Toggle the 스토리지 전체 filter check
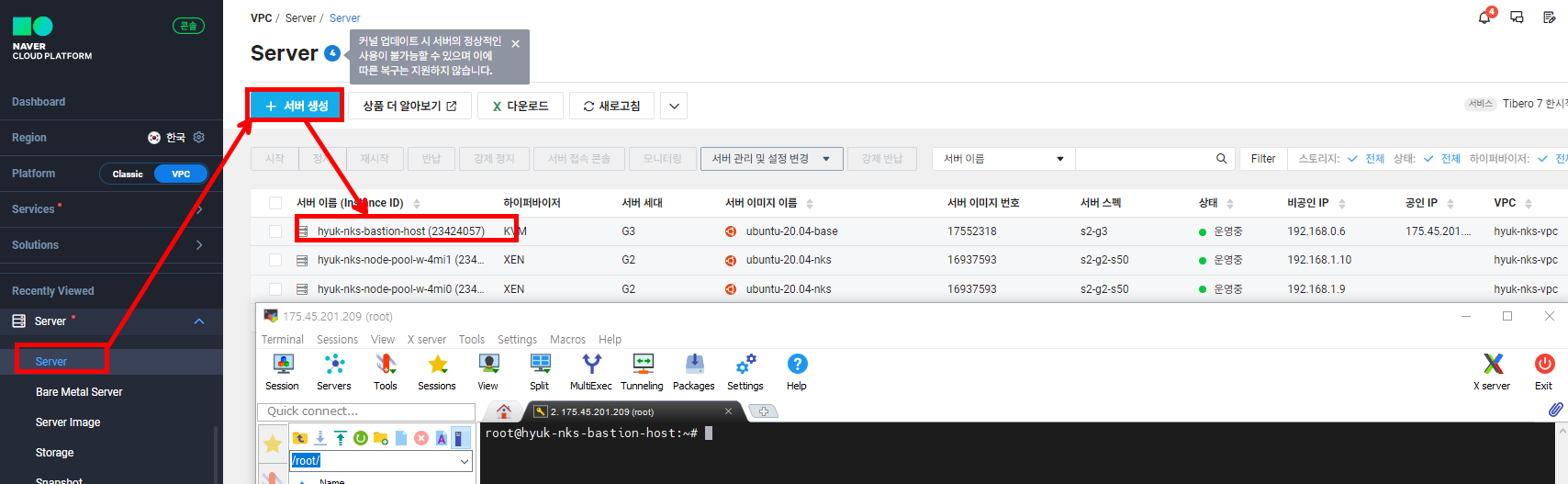The image size is (1568, 484). tap(1366, 159)
